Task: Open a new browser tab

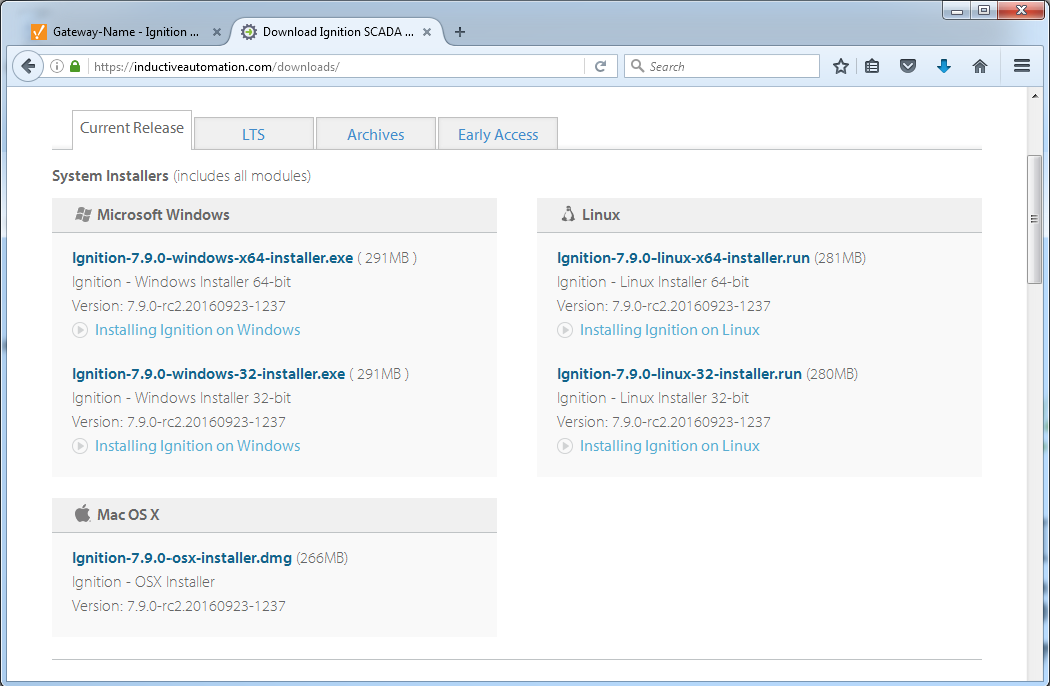Action: 460,32
